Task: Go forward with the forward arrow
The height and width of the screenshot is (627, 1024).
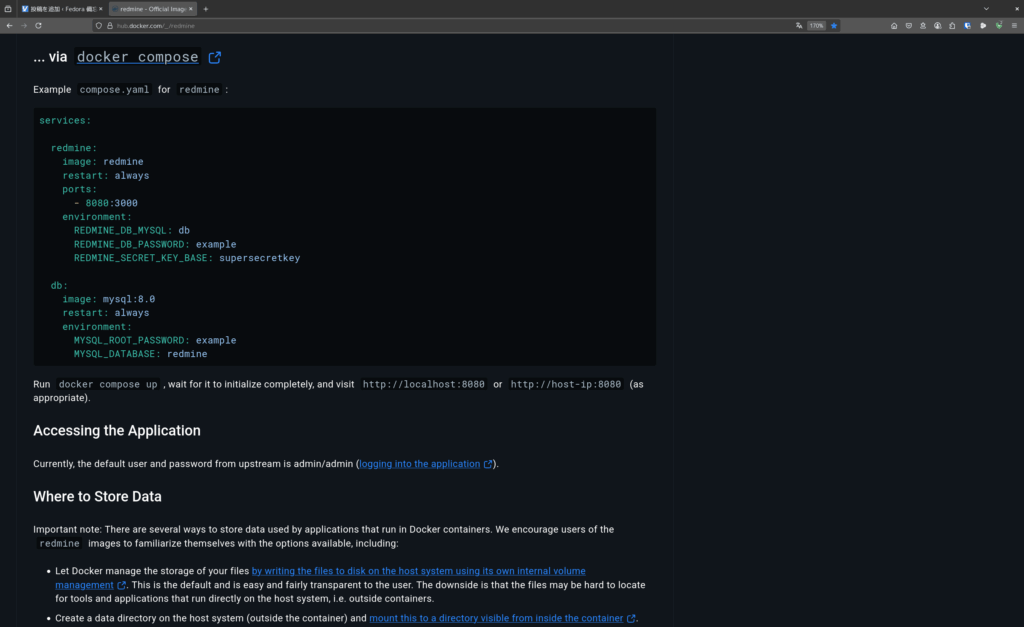Action: click(x=24, y=25)
